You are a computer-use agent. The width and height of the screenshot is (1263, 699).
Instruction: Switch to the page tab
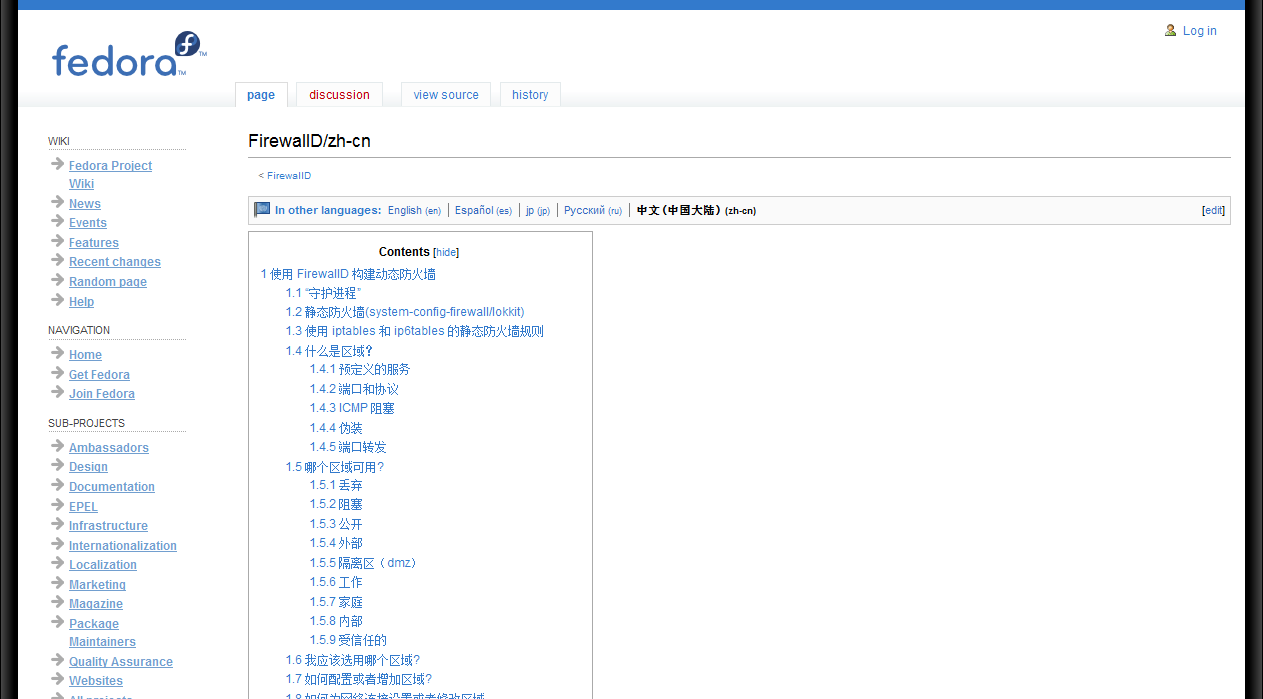pos(261,95)
